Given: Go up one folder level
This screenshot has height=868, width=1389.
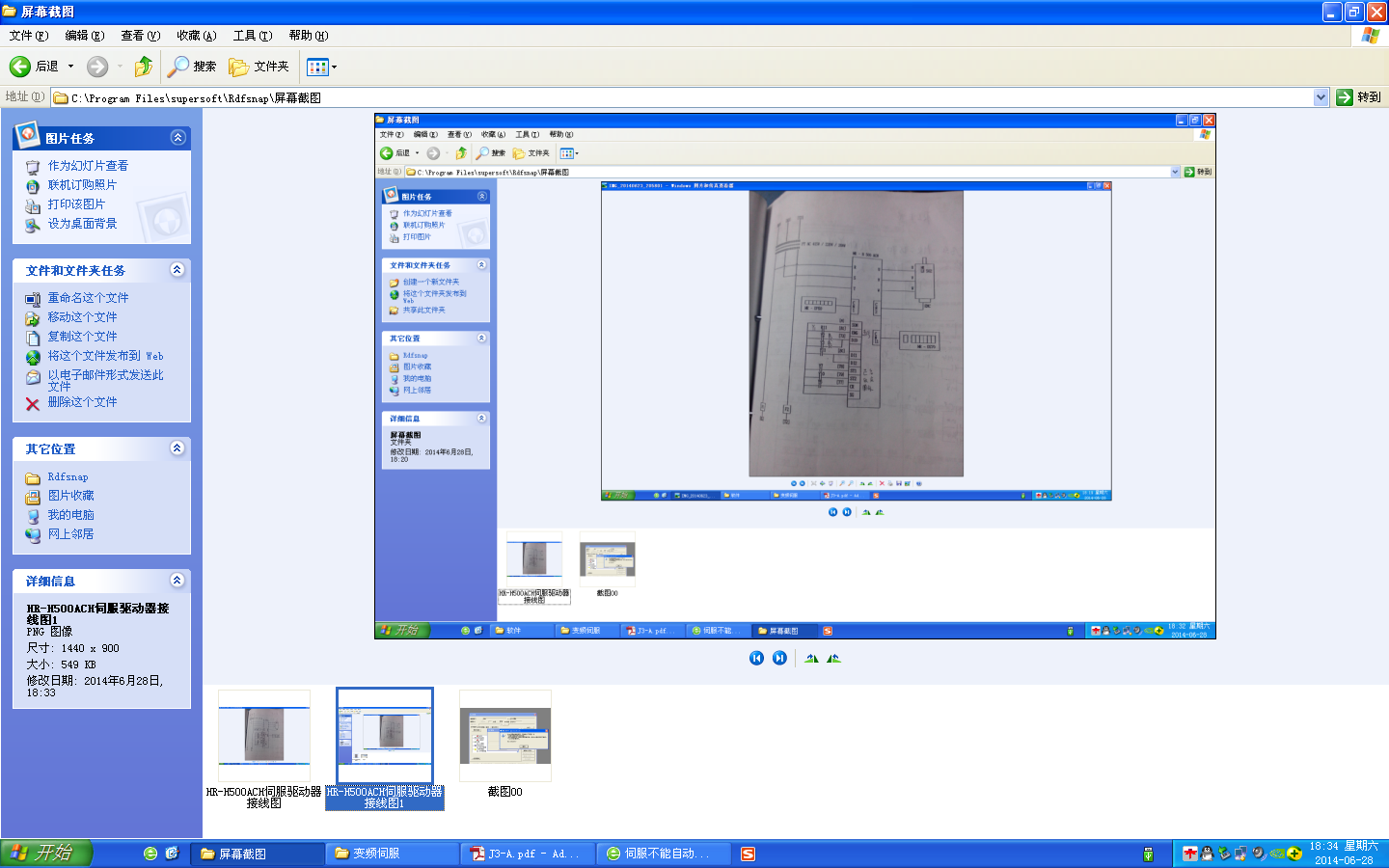Looking at the screenshot, I should 144,67.
